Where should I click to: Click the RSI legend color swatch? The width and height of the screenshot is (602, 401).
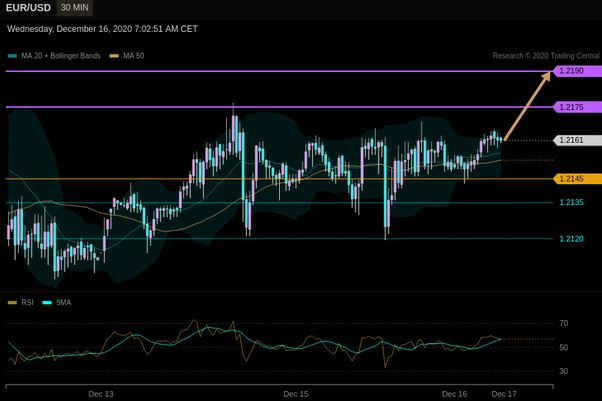coord(12,303)
